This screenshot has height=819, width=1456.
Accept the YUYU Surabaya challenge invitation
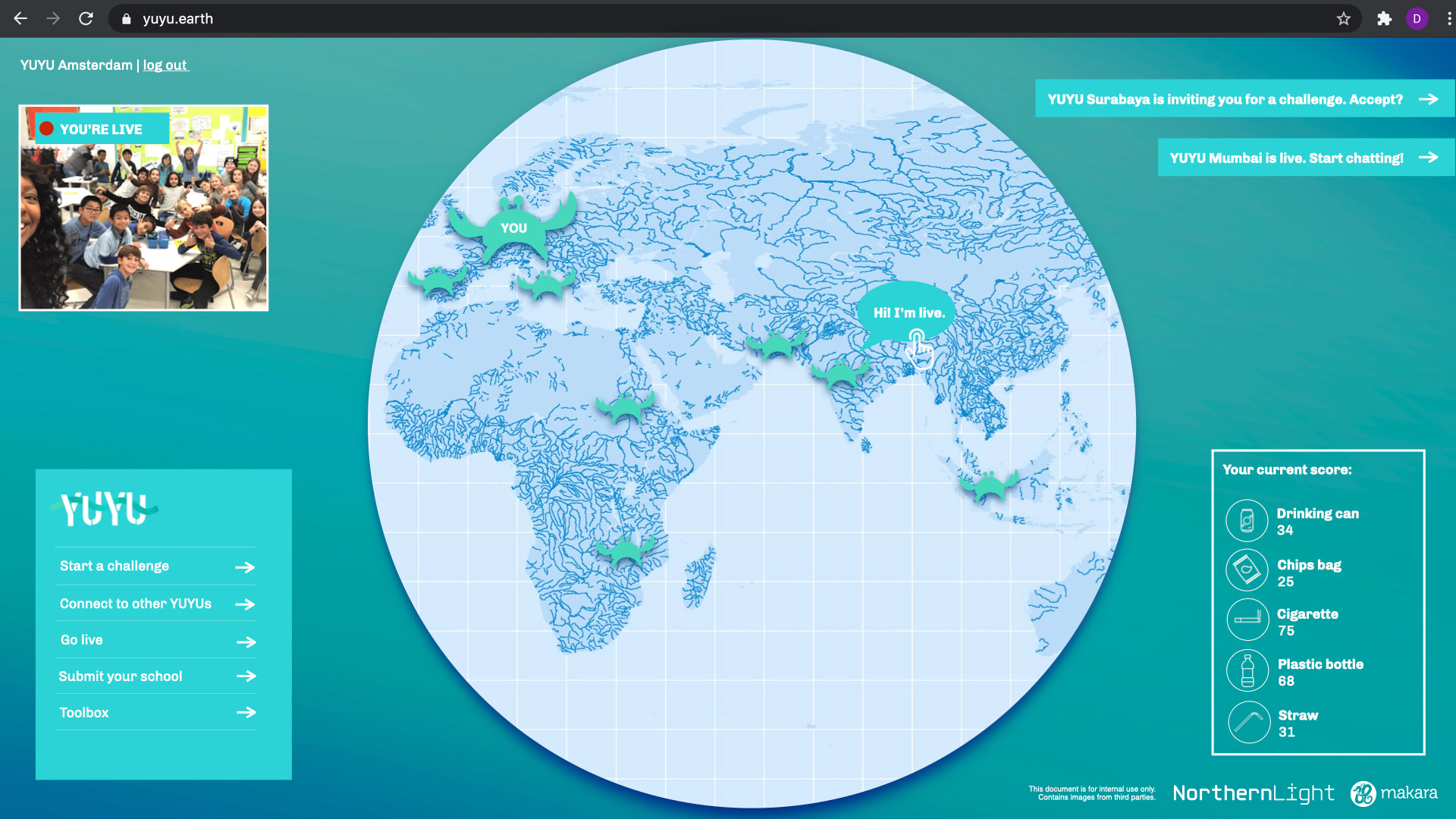coord(1244,99)
